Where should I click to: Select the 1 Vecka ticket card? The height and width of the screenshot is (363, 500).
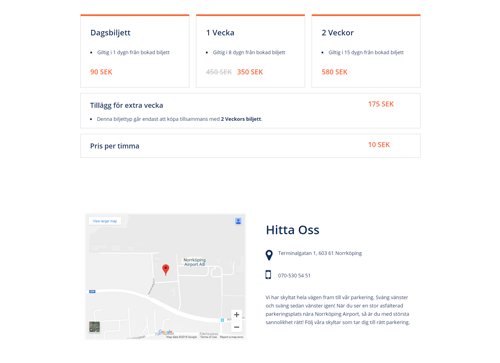click(250, 51)
